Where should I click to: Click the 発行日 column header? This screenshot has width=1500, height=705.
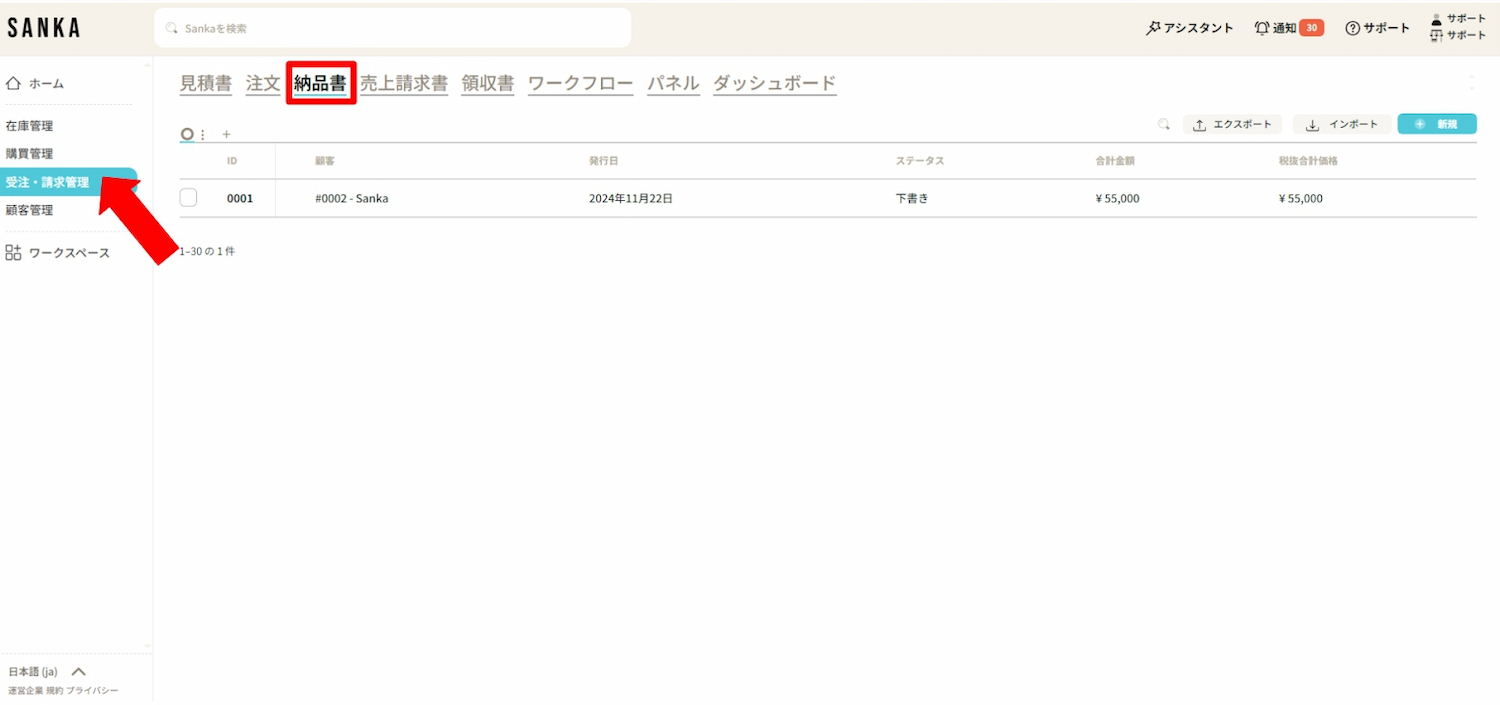point(604,161)
